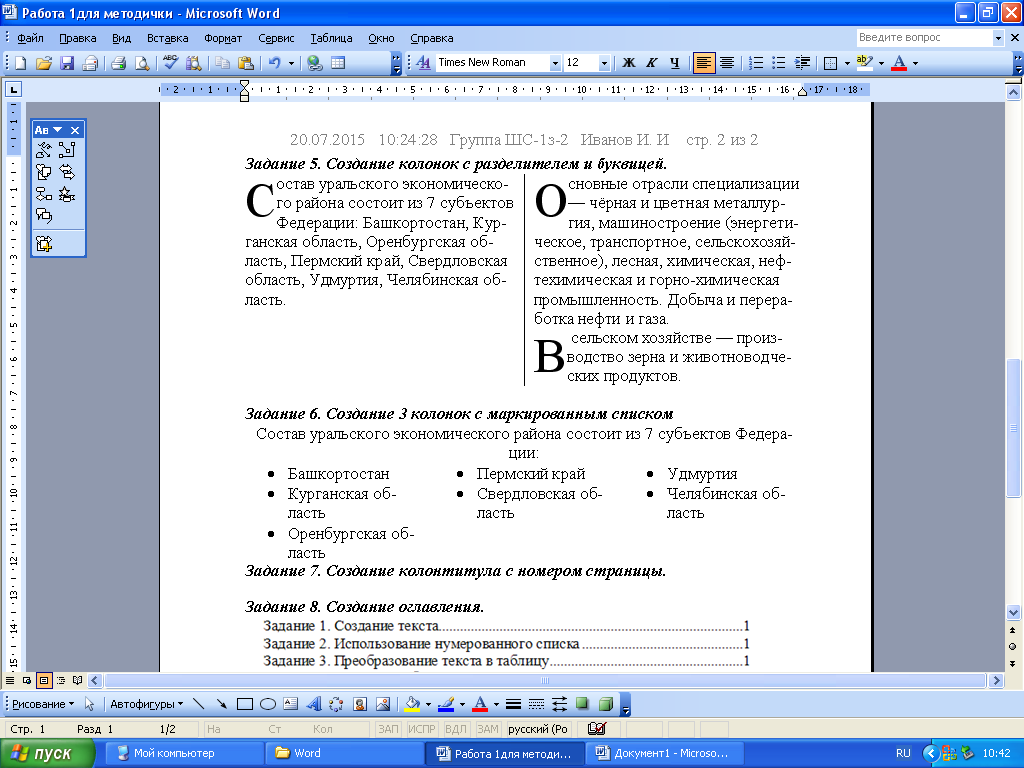Open formatting toolbar font color dropdown arrow
The image size is (1024, 768).
click(x=915, y=63)
